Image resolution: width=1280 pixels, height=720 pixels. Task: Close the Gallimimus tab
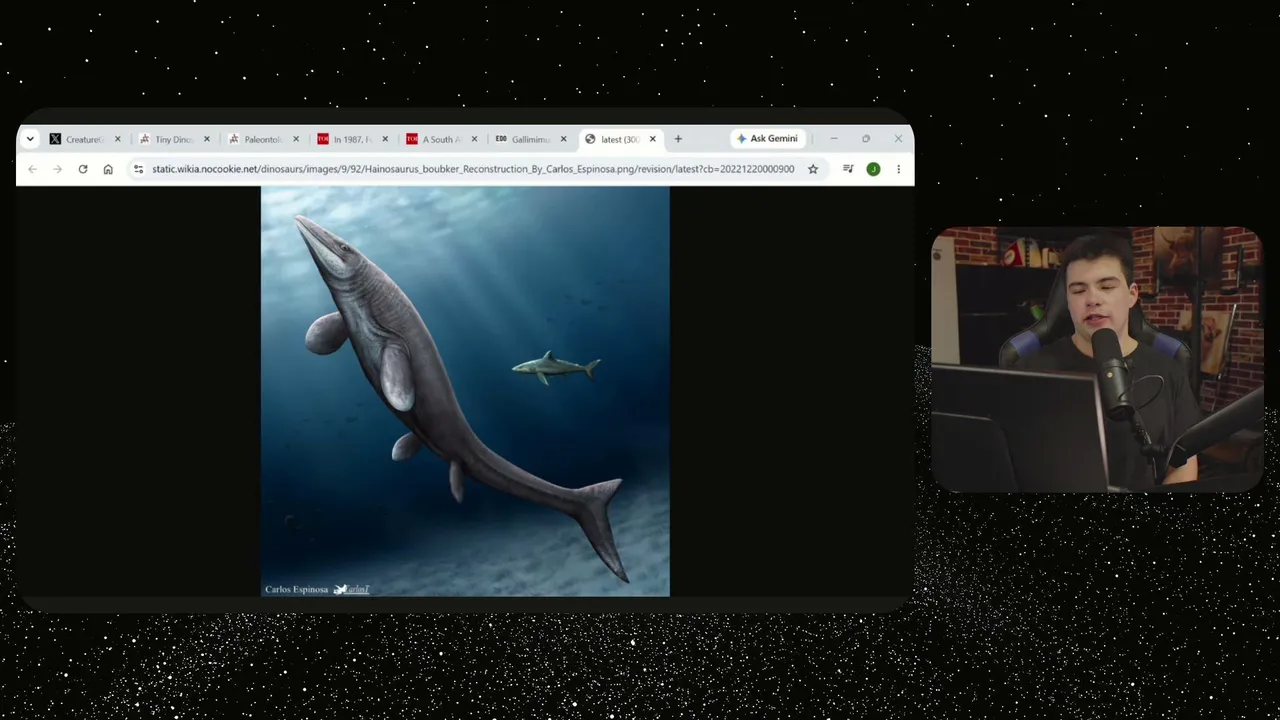pyautogui.click(x=563, y=139)
